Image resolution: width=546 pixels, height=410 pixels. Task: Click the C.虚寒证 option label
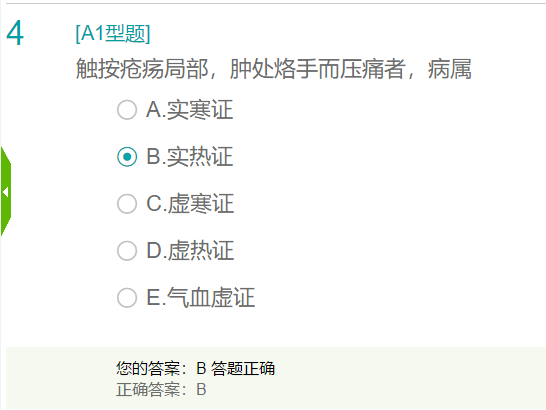(190, 204)
